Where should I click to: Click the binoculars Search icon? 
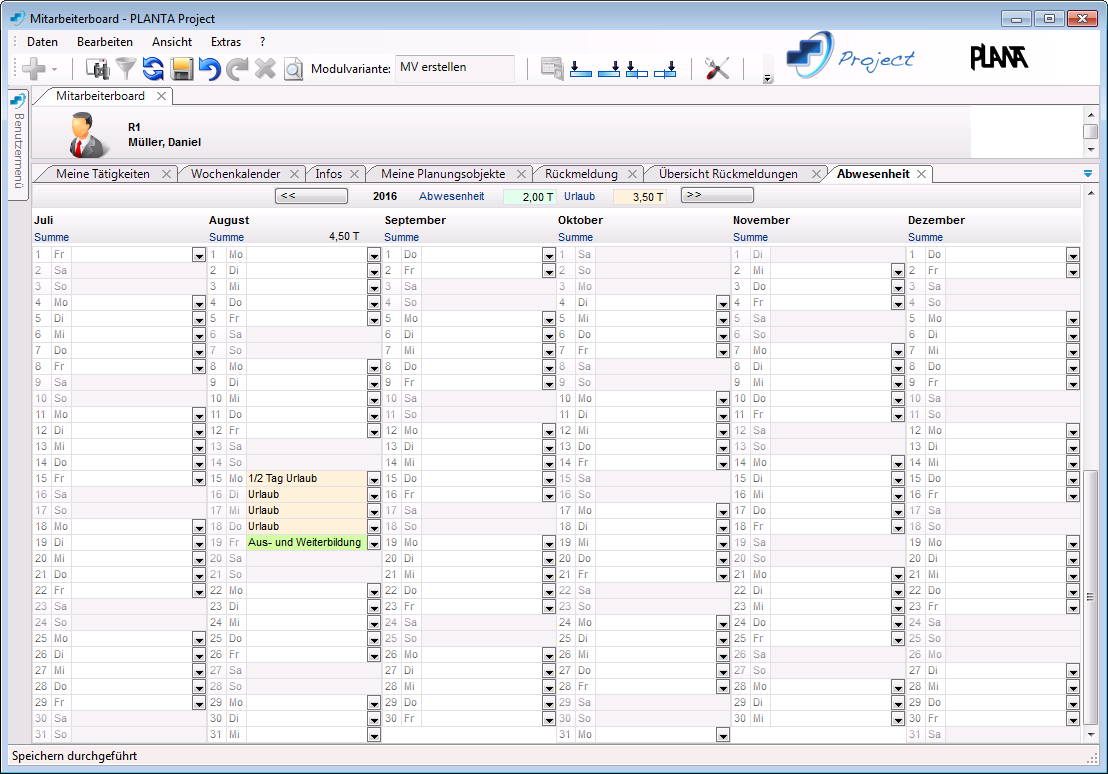(x=98, y=68)
